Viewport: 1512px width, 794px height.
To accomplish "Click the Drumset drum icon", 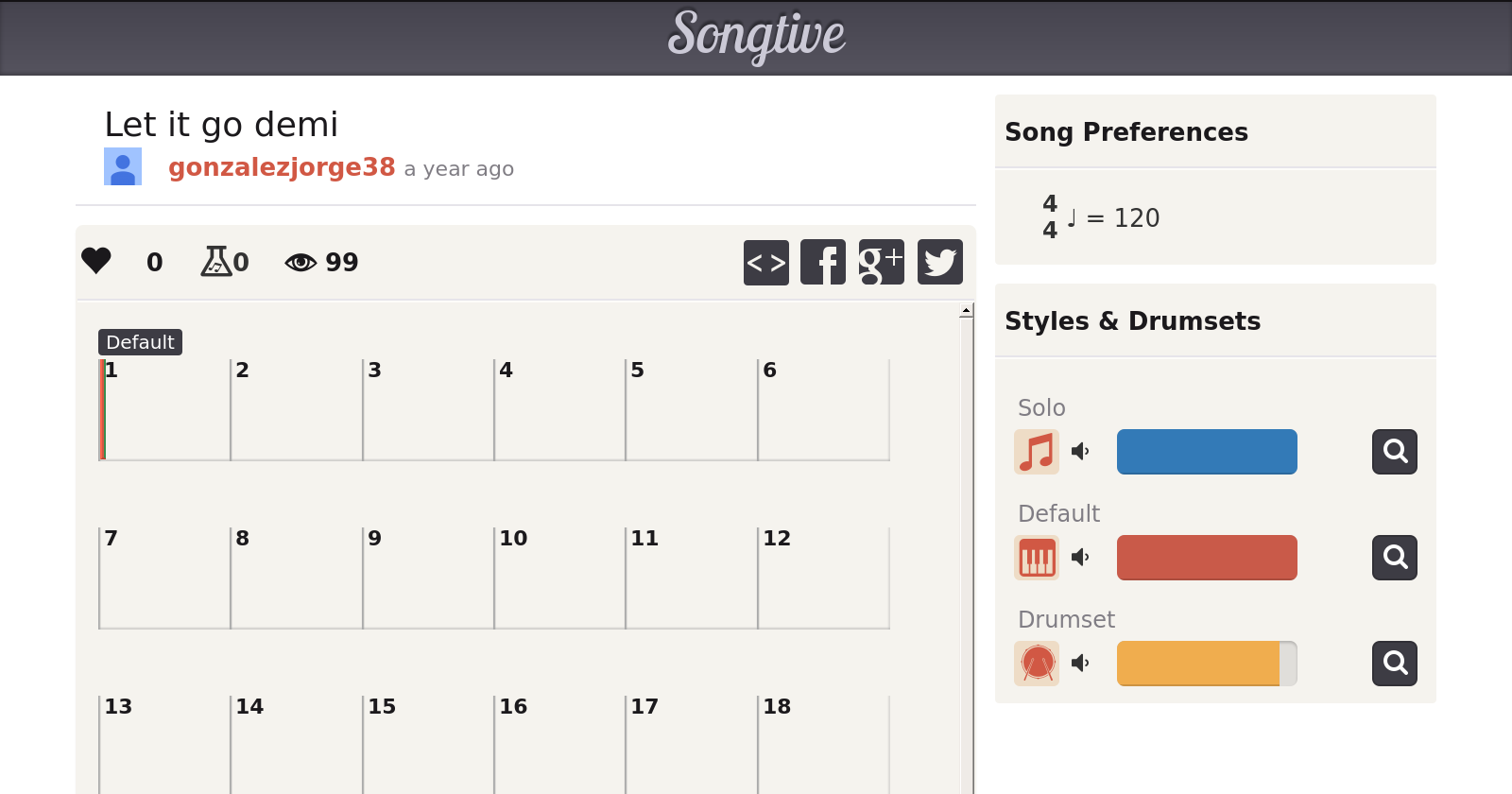I will 1037,664.
